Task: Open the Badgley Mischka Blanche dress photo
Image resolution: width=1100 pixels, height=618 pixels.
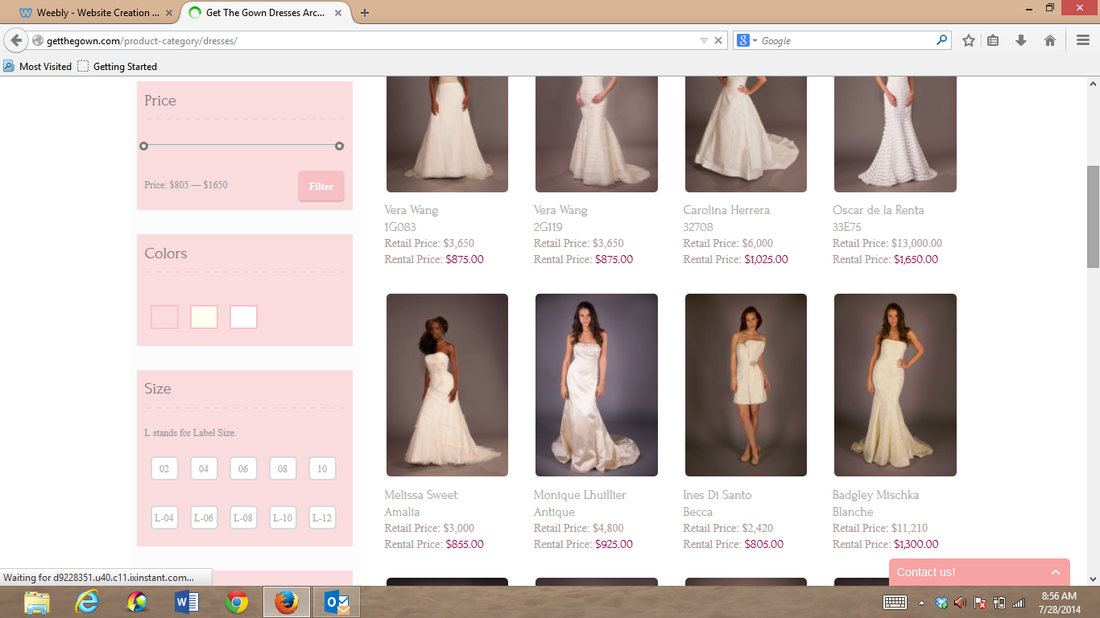Action: pos(895,385)
